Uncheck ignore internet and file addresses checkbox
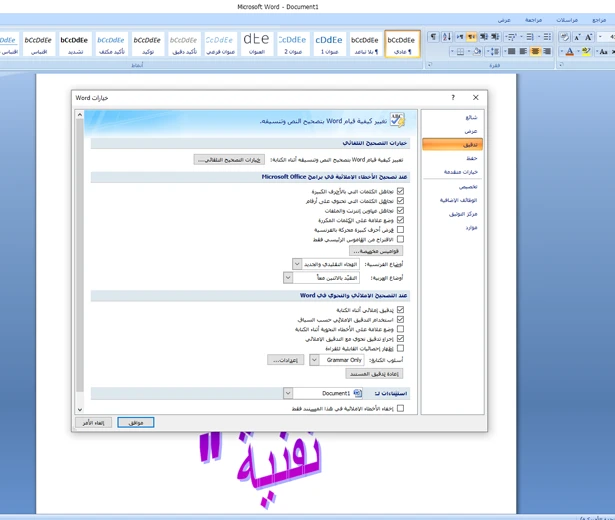 click(400, 210)
